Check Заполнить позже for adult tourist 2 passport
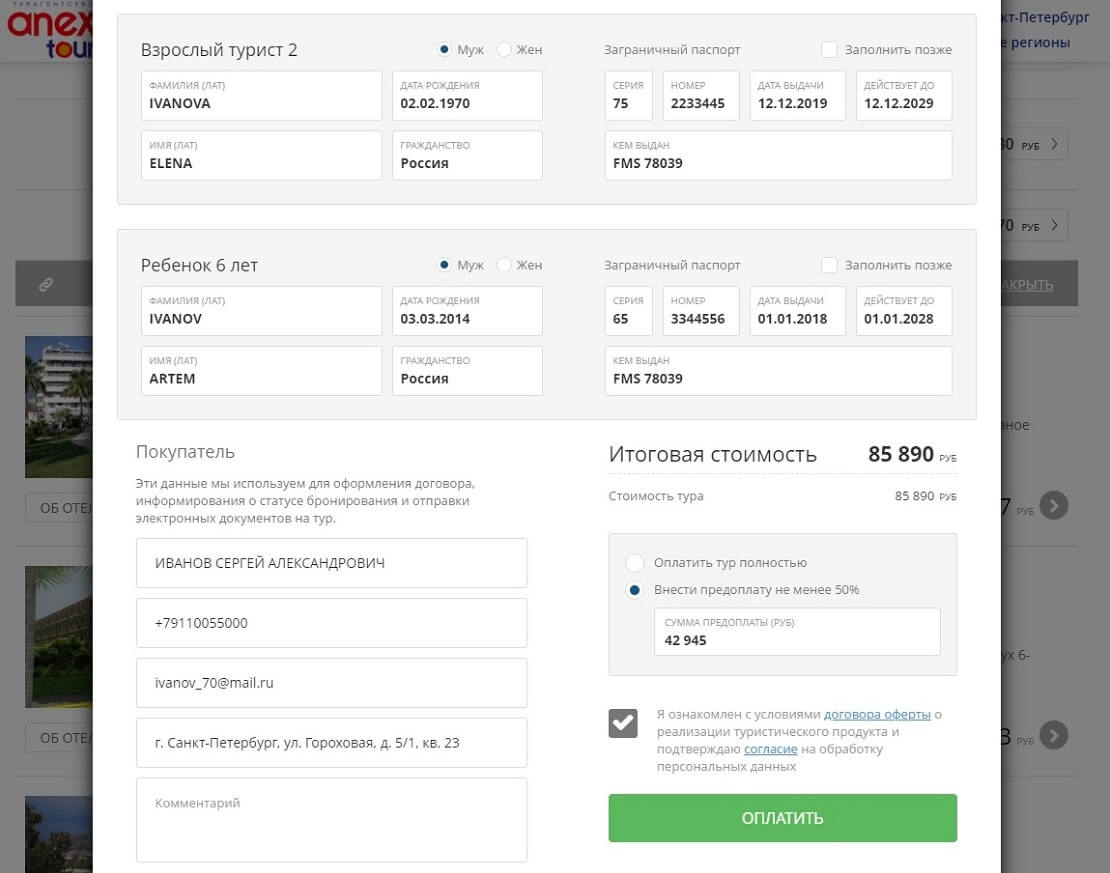The image size is (1110, 873). point(829,50)
